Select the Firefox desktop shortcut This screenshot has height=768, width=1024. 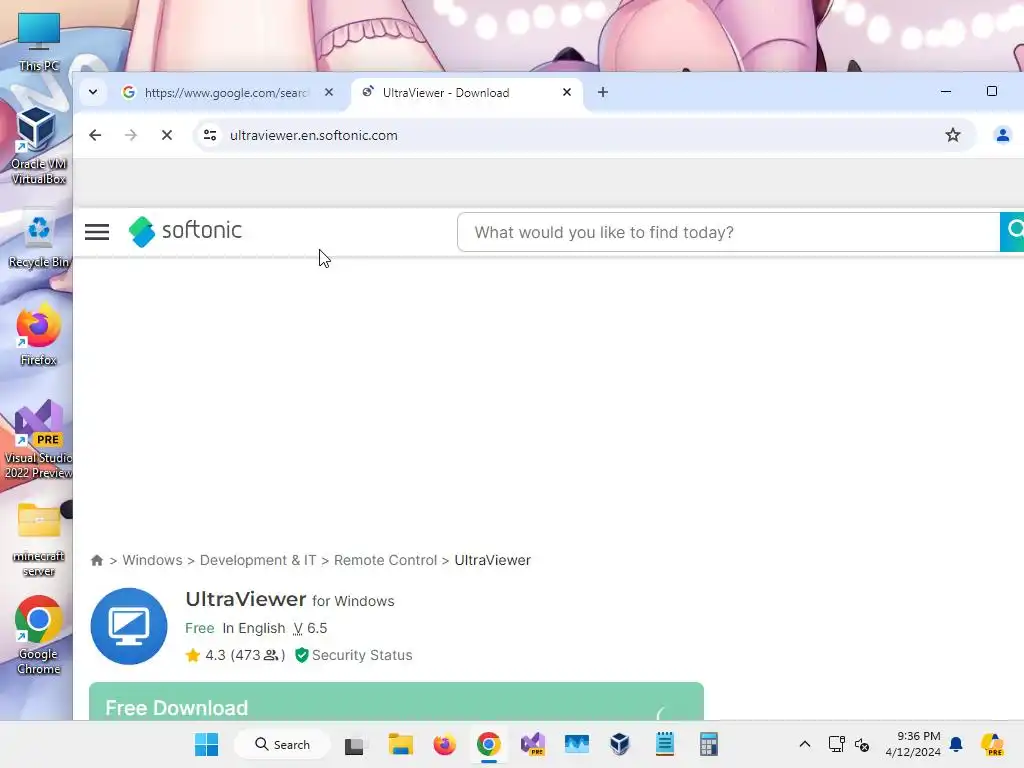(39, 335)
